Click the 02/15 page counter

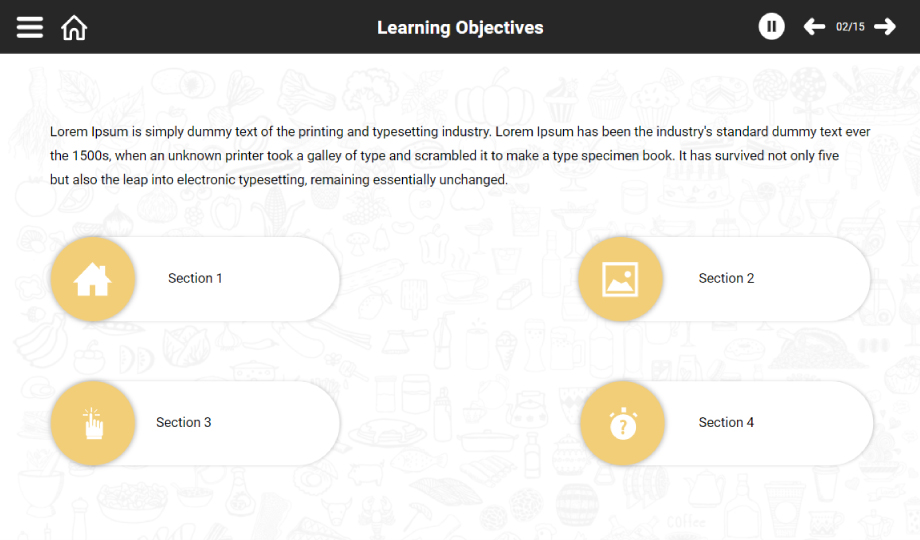pos(850,27)
